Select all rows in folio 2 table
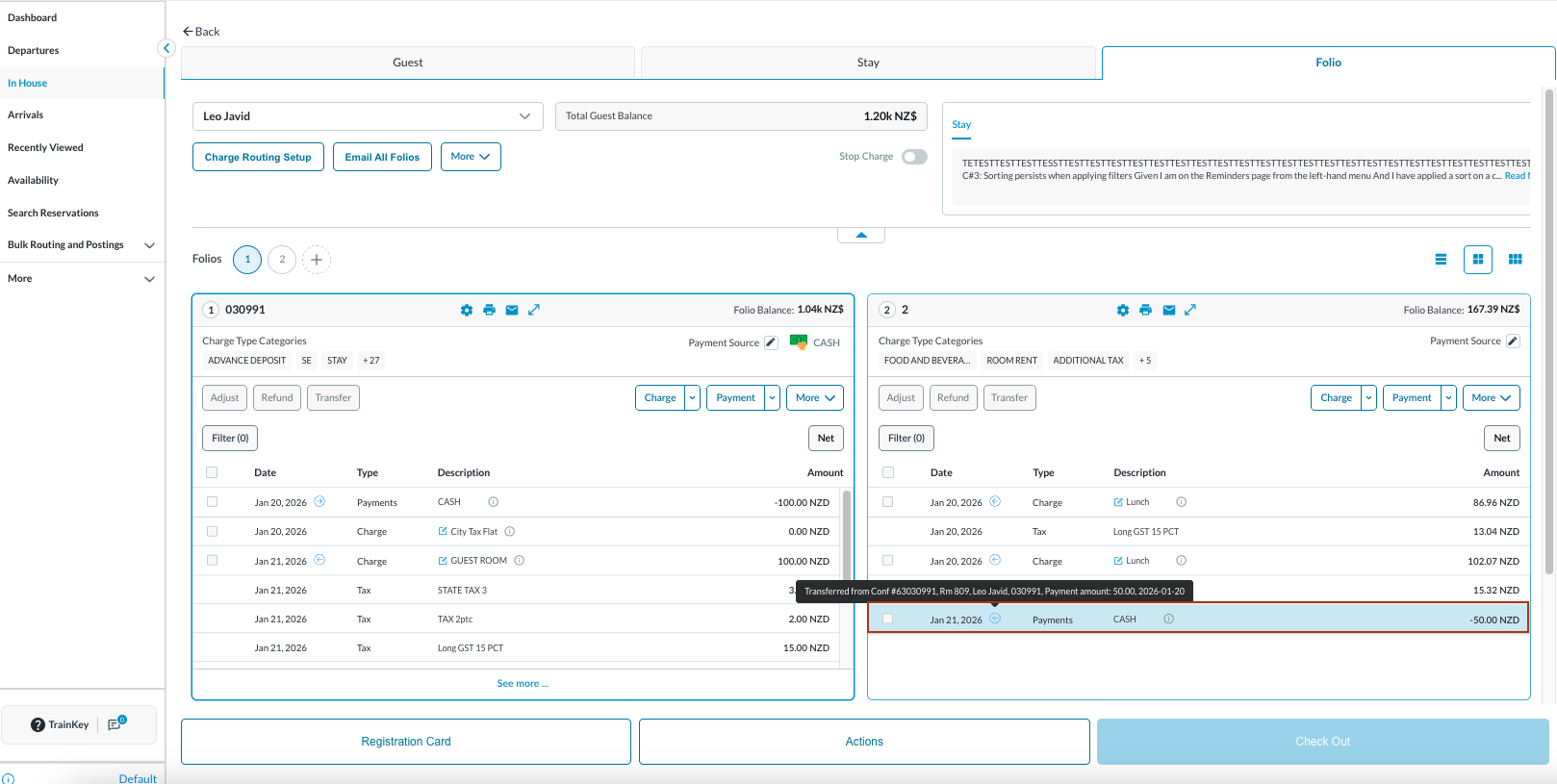Viewport: 1557px width, 784px height. [888, 472]
